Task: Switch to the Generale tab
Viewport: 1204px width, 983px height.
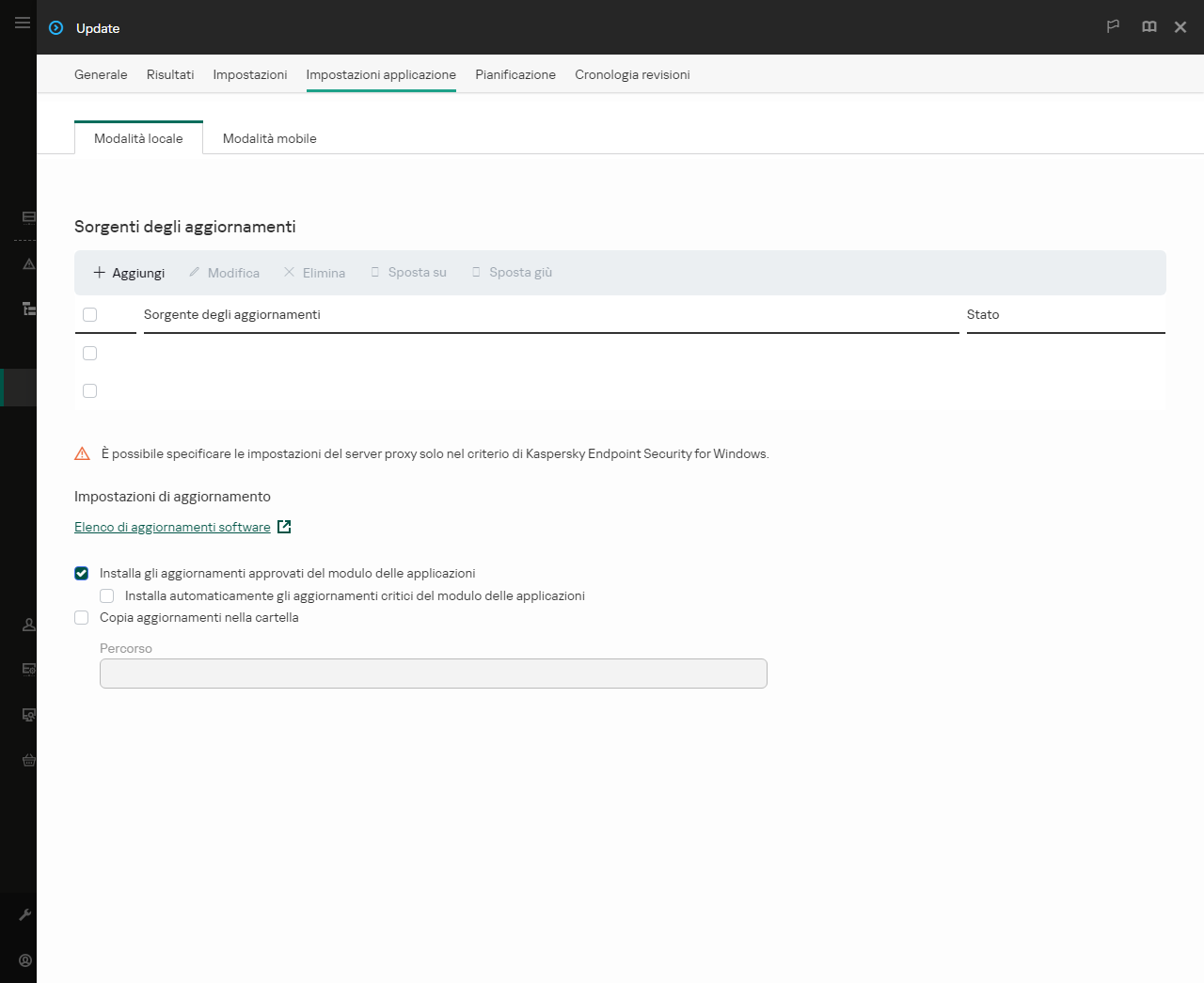Action: (x=101, y=74)
